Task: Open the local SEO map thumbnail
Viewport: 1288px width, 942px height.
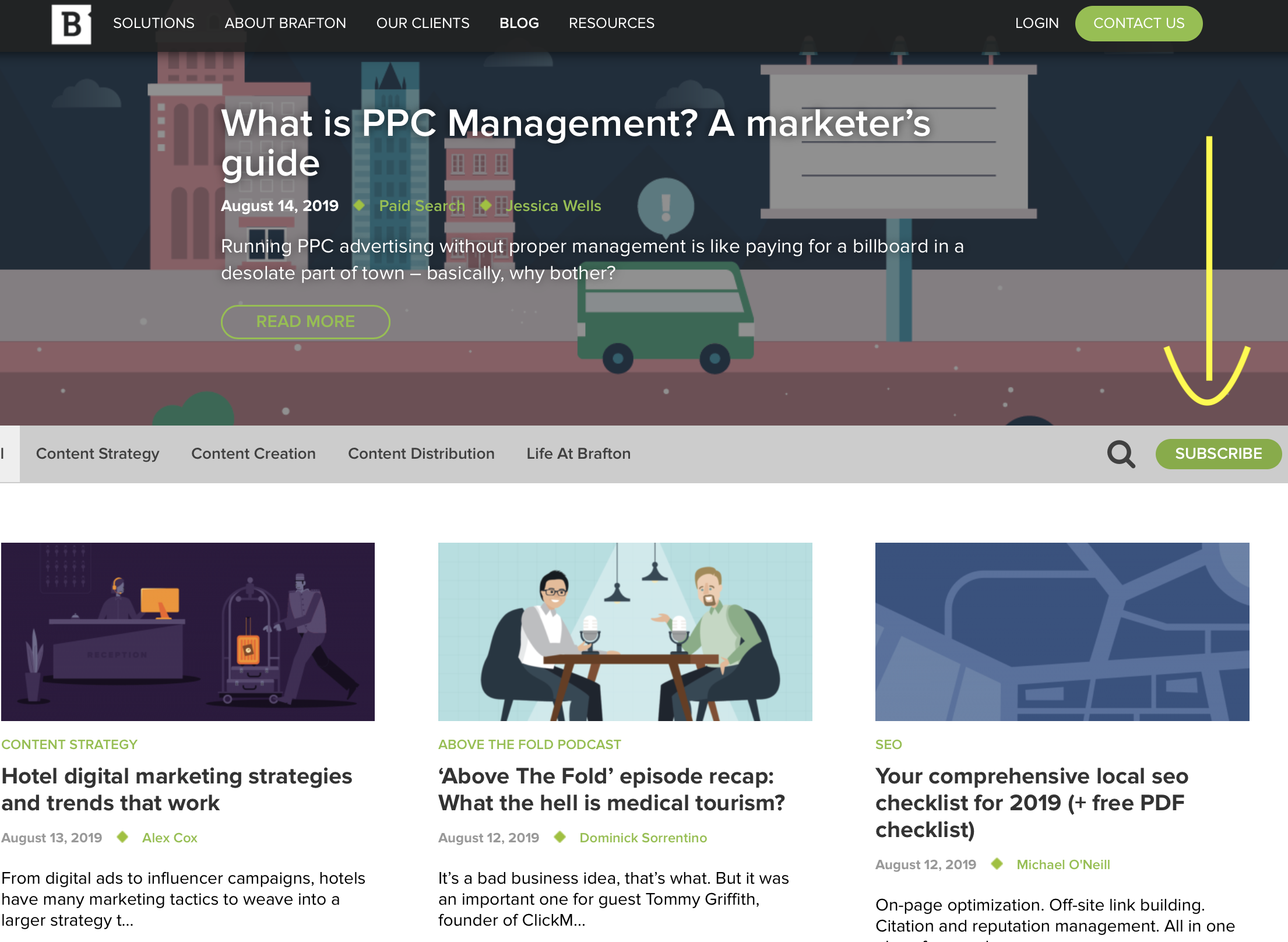Action: coord(1062,631)
